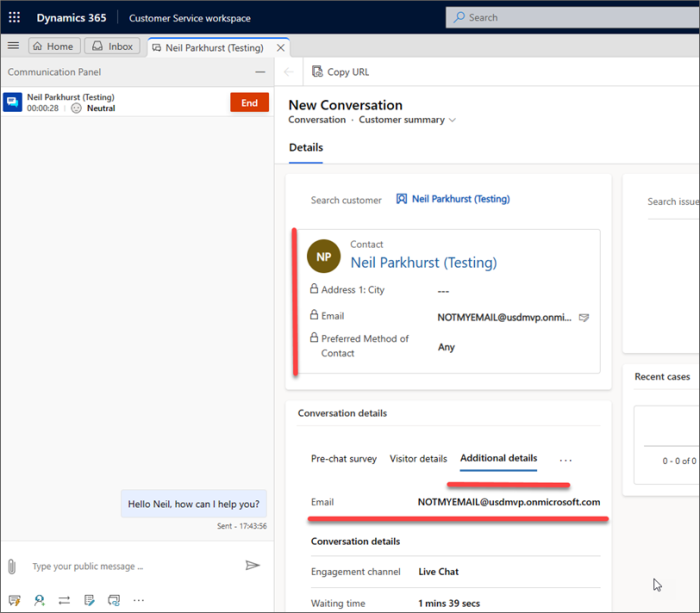The height and width of the screenshot is (613, 700).
Task: Click the Neutral sentiment face icon
Action: point(76,108)
